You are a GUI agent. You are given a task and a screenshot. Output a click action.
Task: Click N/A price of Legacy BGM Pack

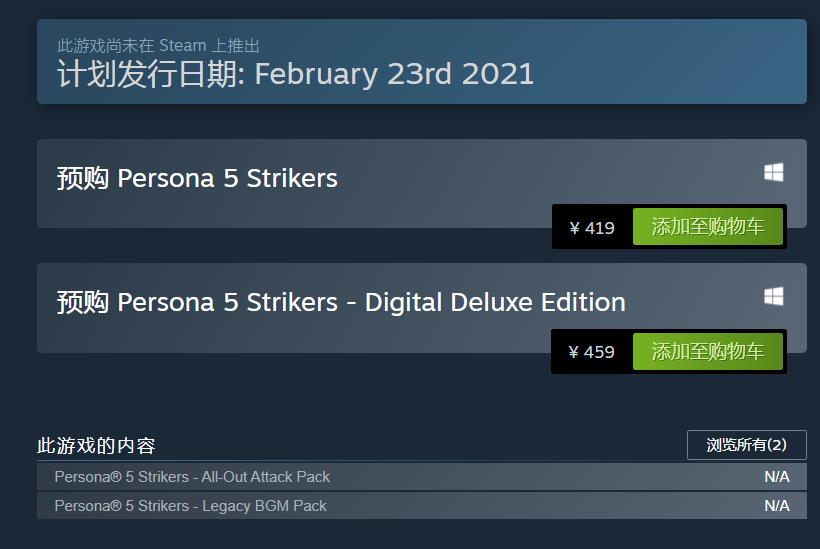click(776, 506)
